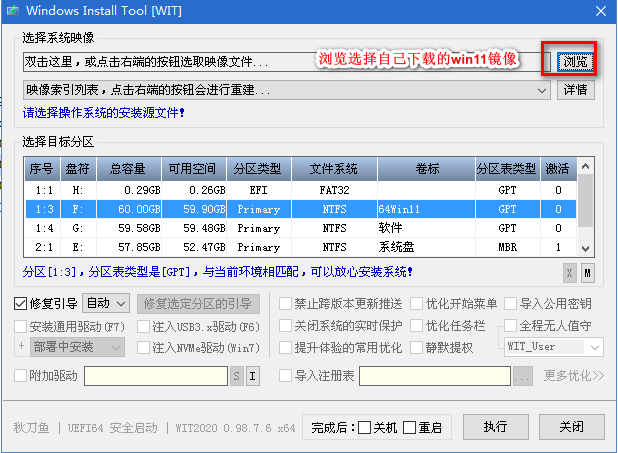Open the 部署中安装 dropdown
This screenshot has height=453, width=618.
click(x=77, y=347)
